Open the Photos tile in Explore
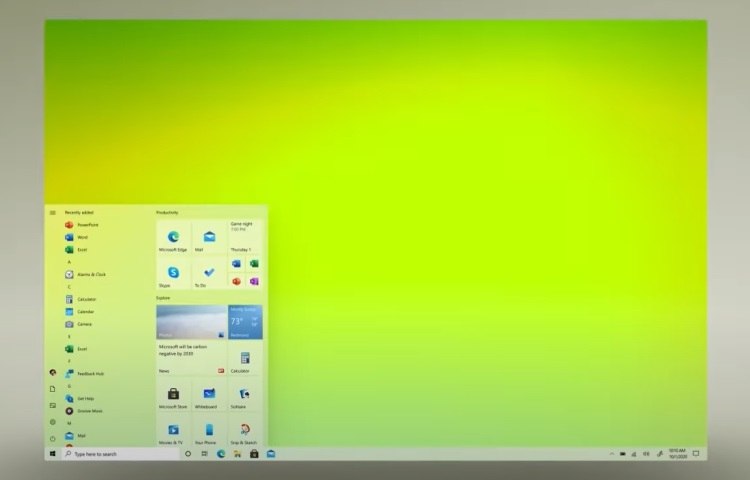750x480 pixels. (x=191, y=322)
